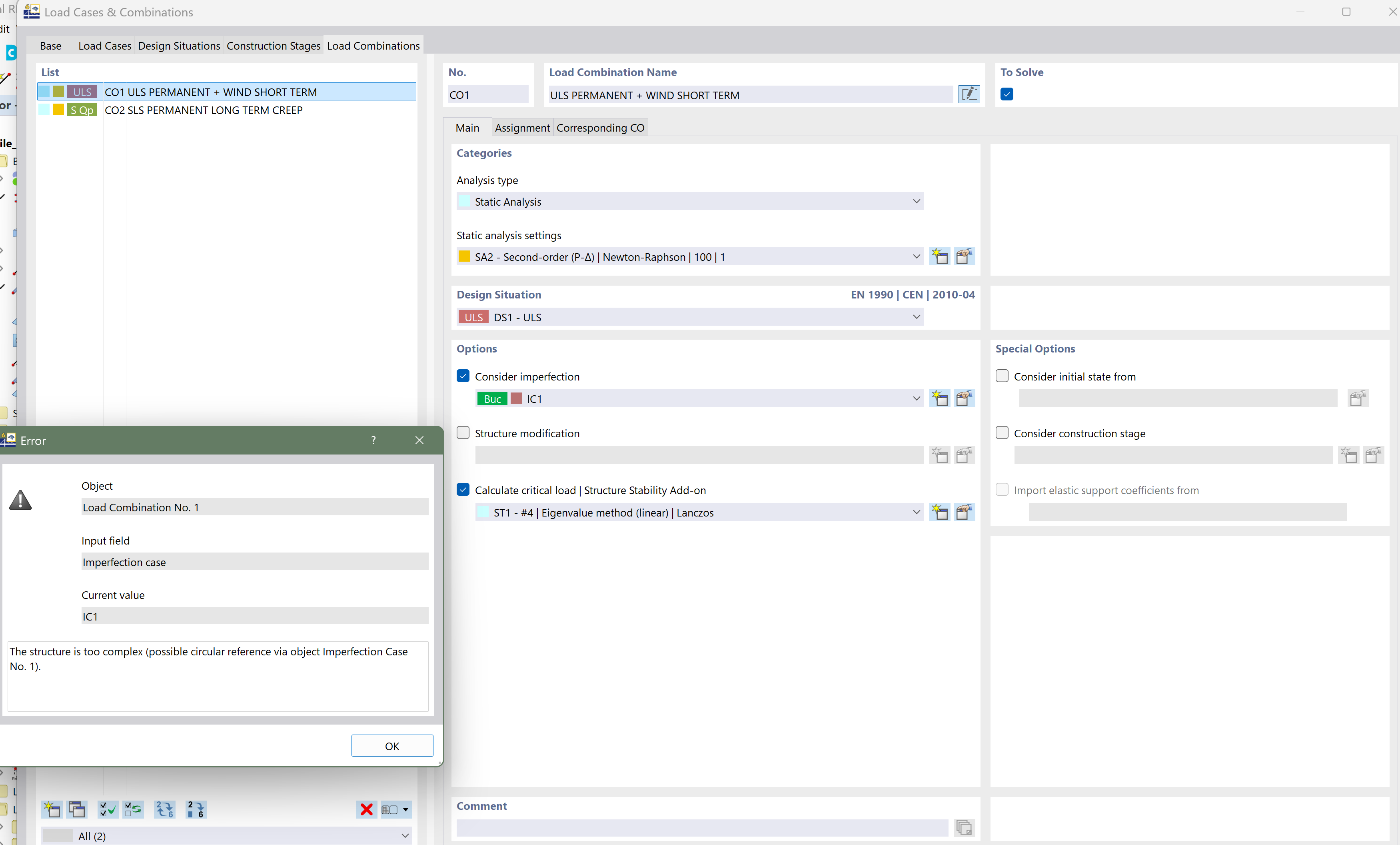The width and height of the screenshot is (1400, 845).
Task: Enable Structure modification checkbox
Action: pyautogui.click(x=463, y=433)
